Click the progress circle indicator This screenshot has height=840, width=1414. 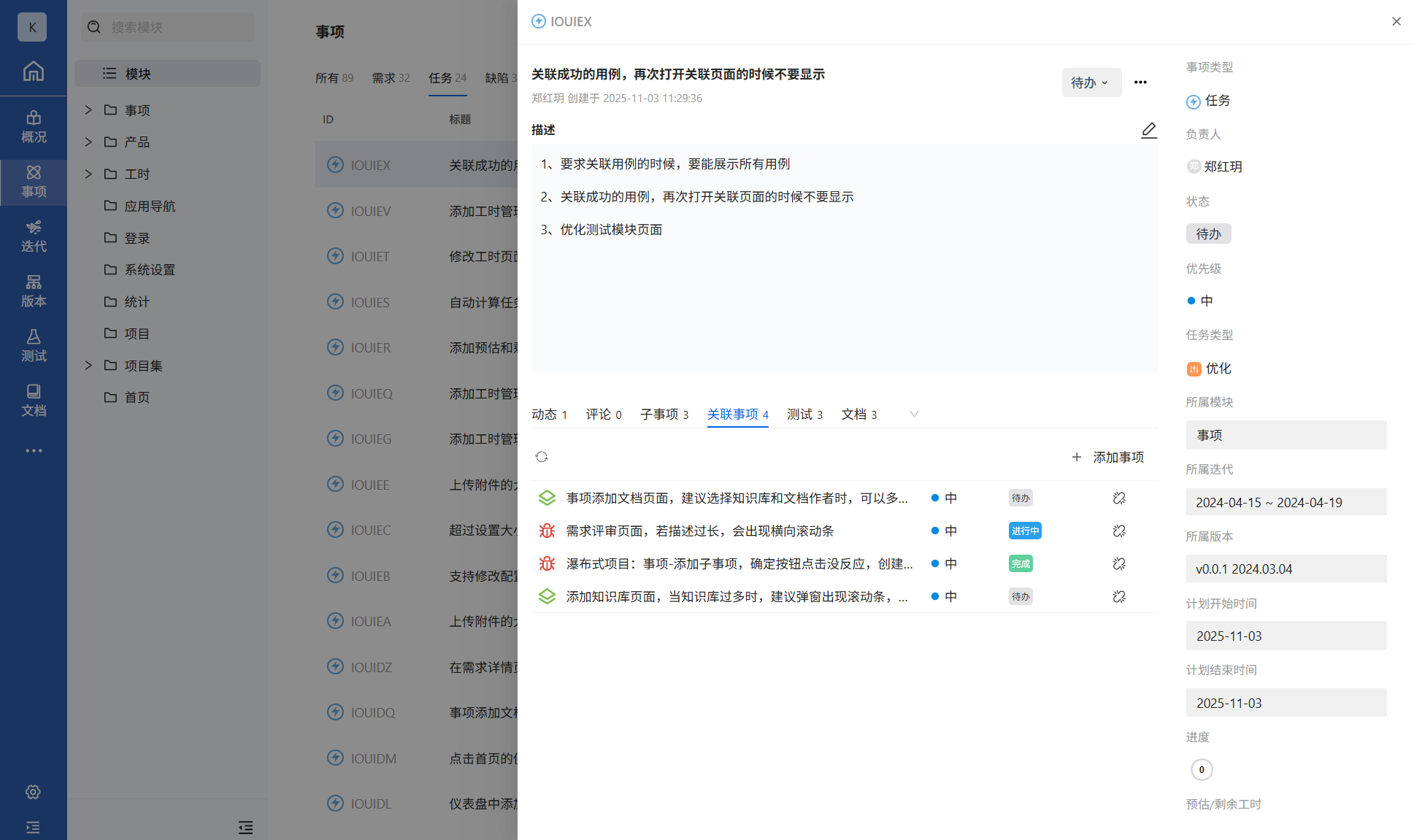[1201, 769]
